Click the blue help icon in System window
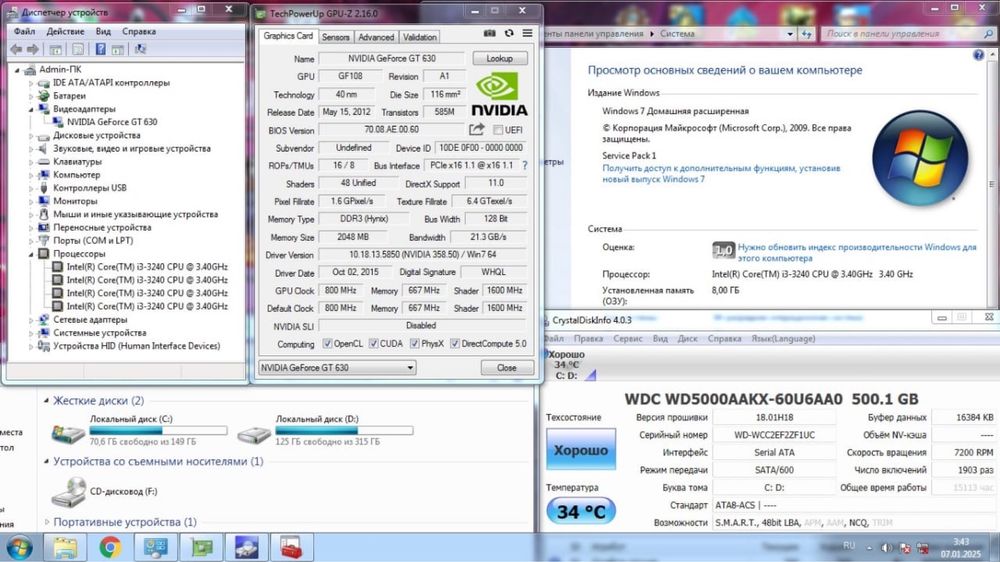 (x=978, y=55)
